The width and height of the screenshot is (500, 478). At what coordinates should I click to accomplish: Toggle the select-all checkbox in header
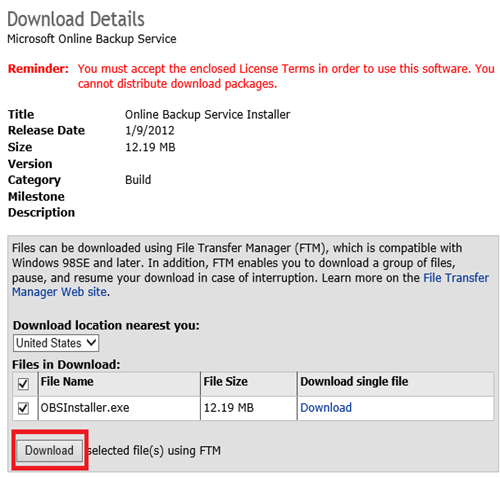pyautogui.click(x=23, y=384)
